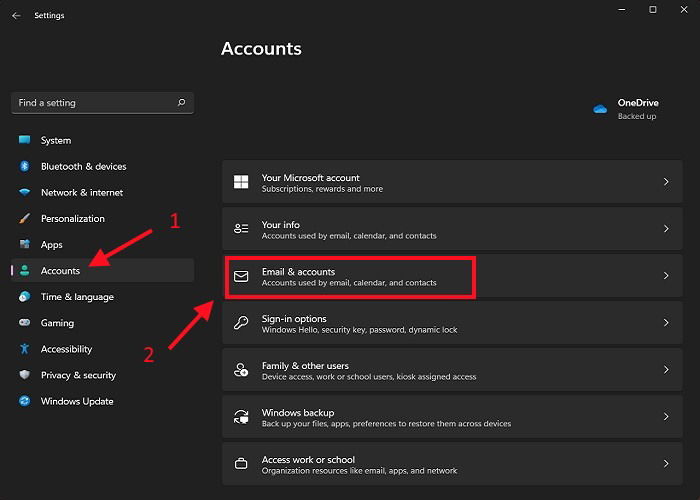Click the Email & accounts envelope icon
700x500 pixels.
pyautogui.click(x=241, y=276)
